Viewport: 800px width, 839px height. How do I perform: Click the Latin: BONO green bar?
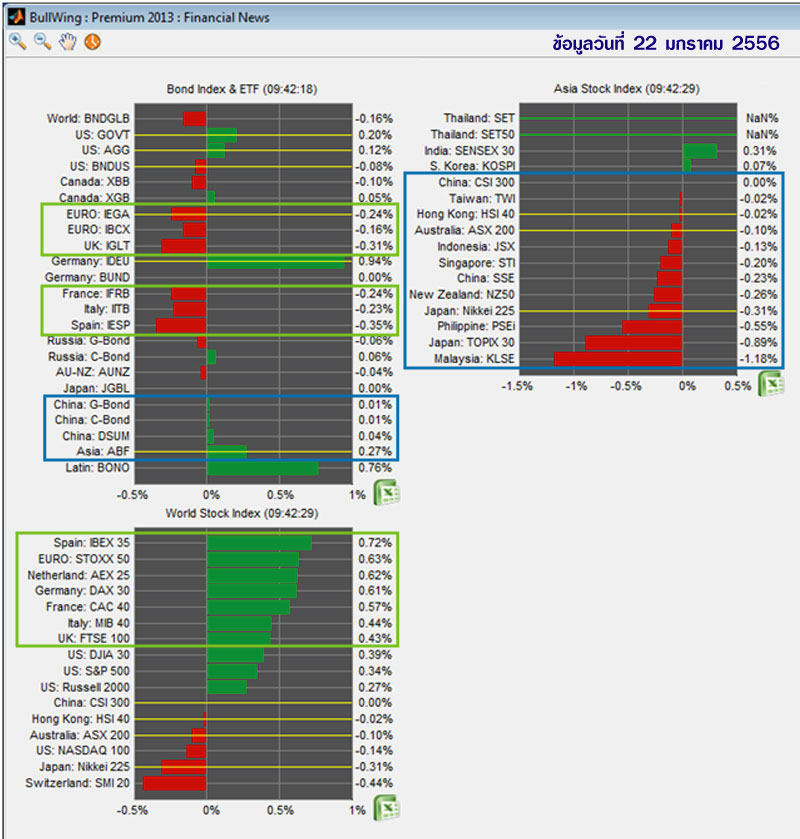click(262, 468)
